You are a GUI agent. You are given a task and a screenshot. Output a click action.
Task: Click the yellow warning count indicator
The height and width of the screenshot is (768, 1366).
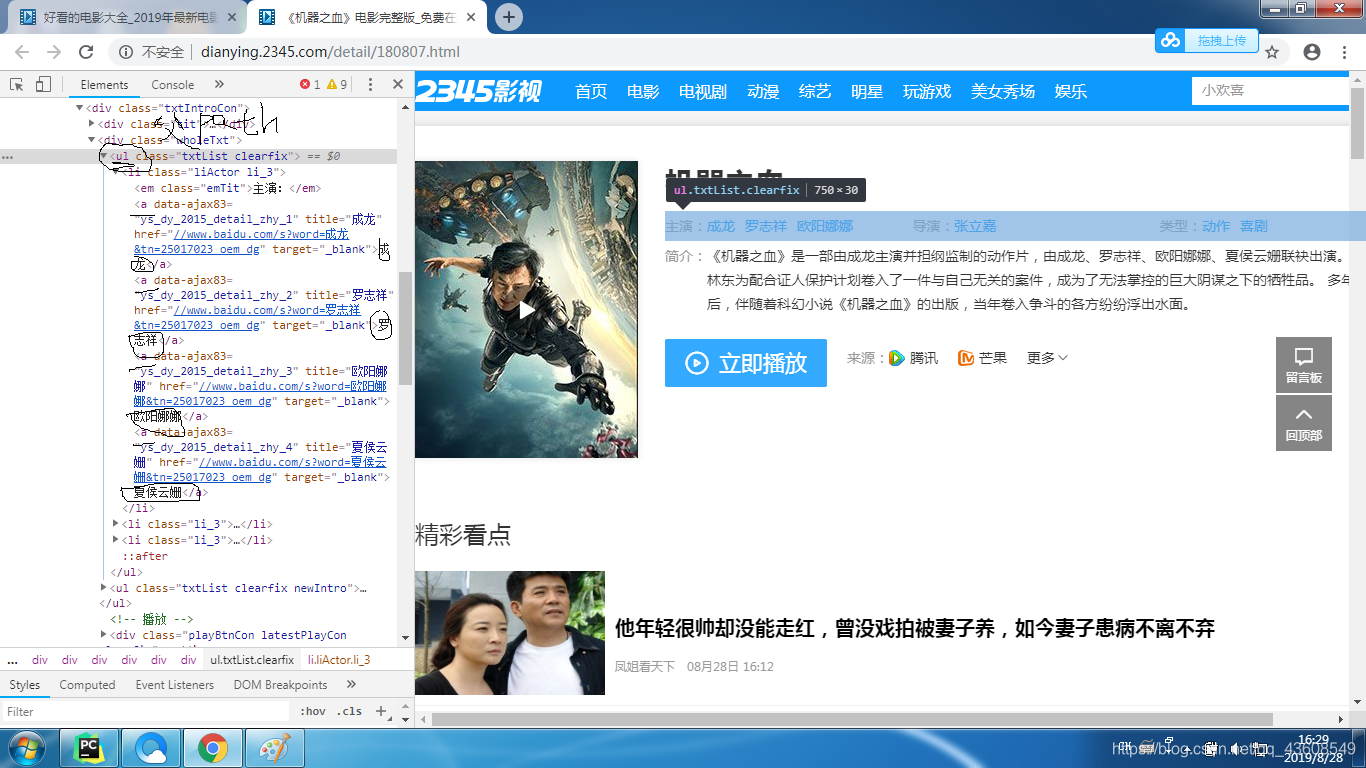(x=337, y=85)
